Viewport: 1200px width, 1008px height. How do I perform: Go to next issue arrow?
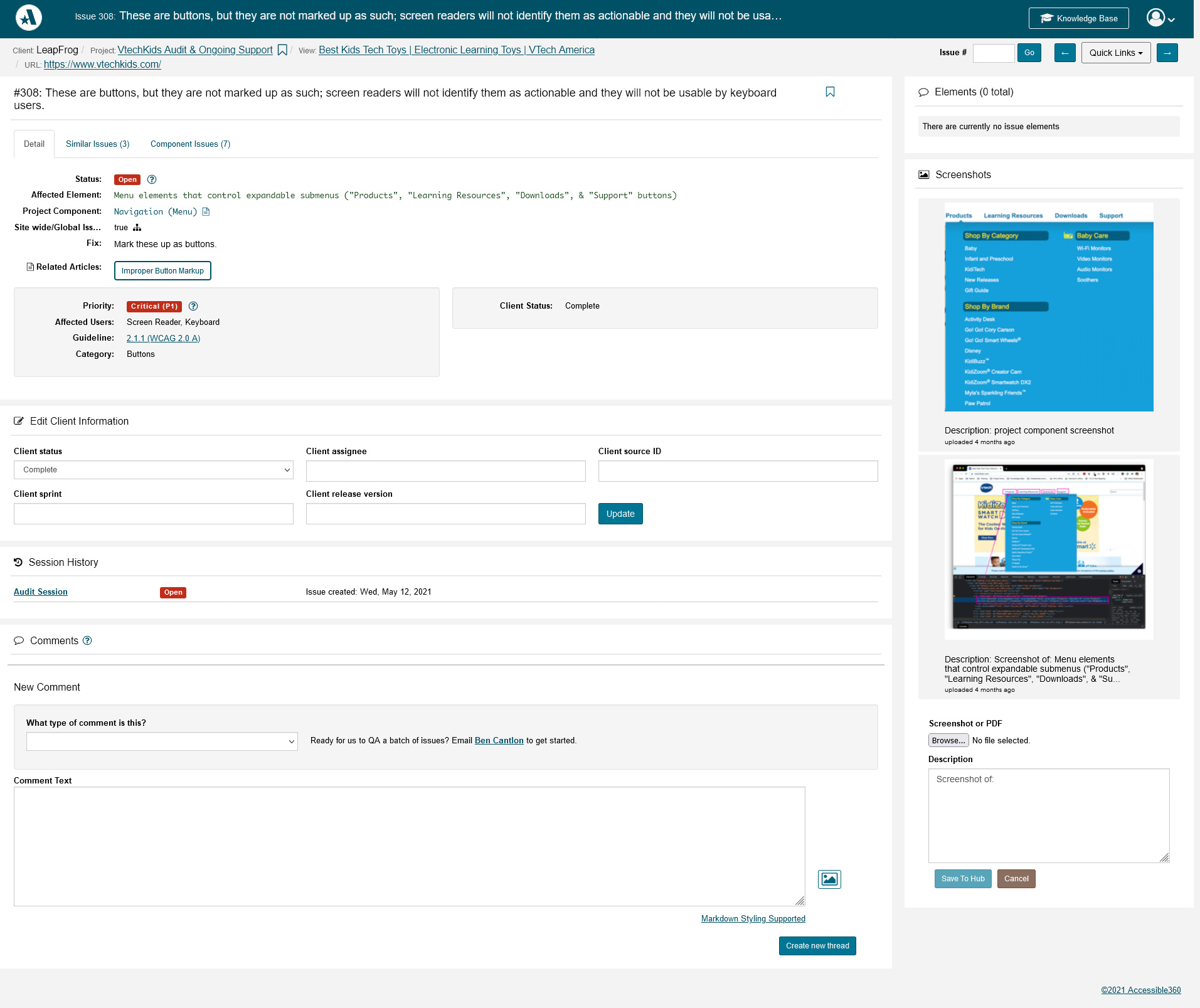coord(1167,53)
